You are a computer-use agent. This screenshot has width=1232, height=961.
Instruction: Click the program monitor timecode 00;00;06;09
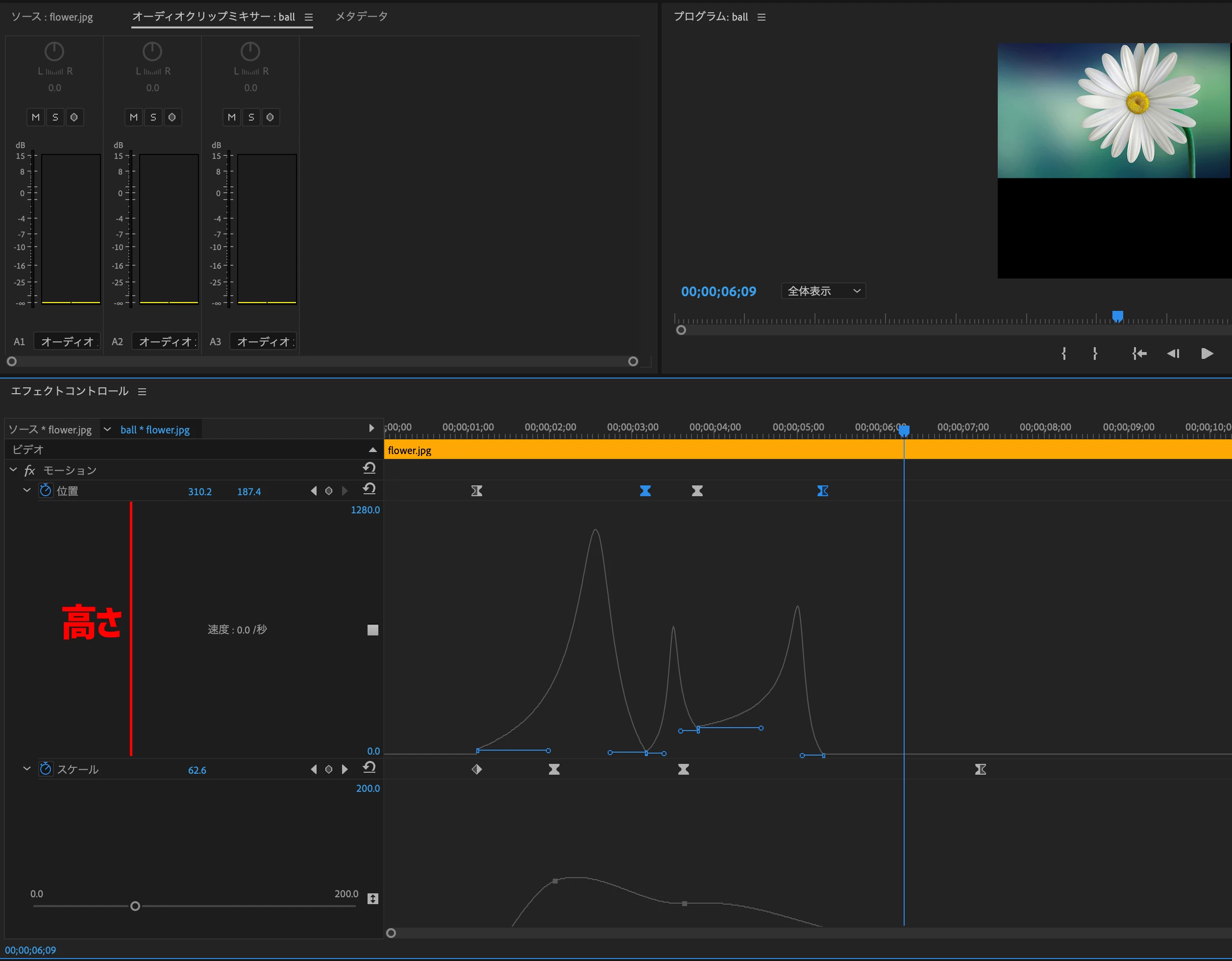click(718, 292)
